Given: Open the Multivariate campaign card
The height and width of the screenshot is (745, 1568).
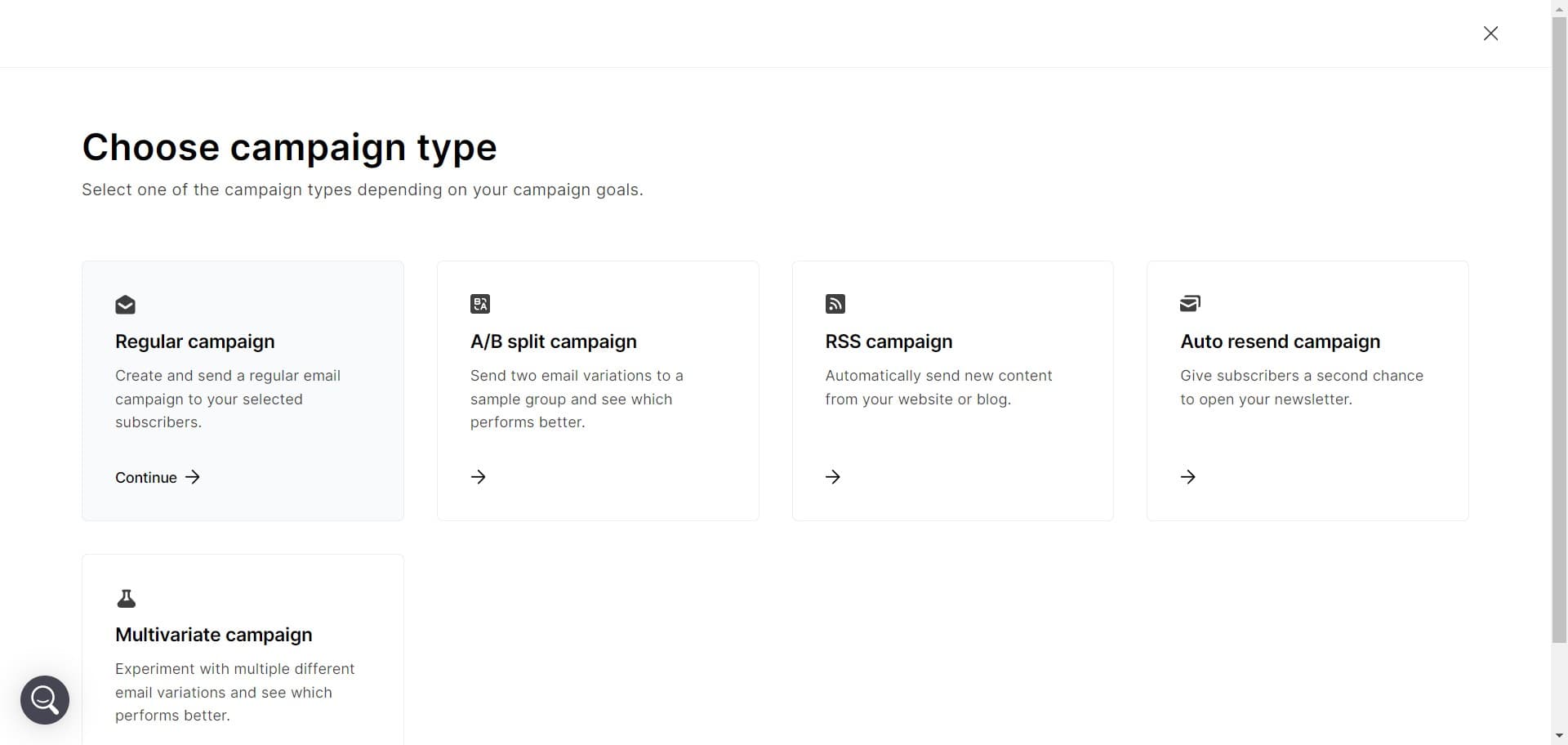Looking at the screenshot, I should pos(243,654).
